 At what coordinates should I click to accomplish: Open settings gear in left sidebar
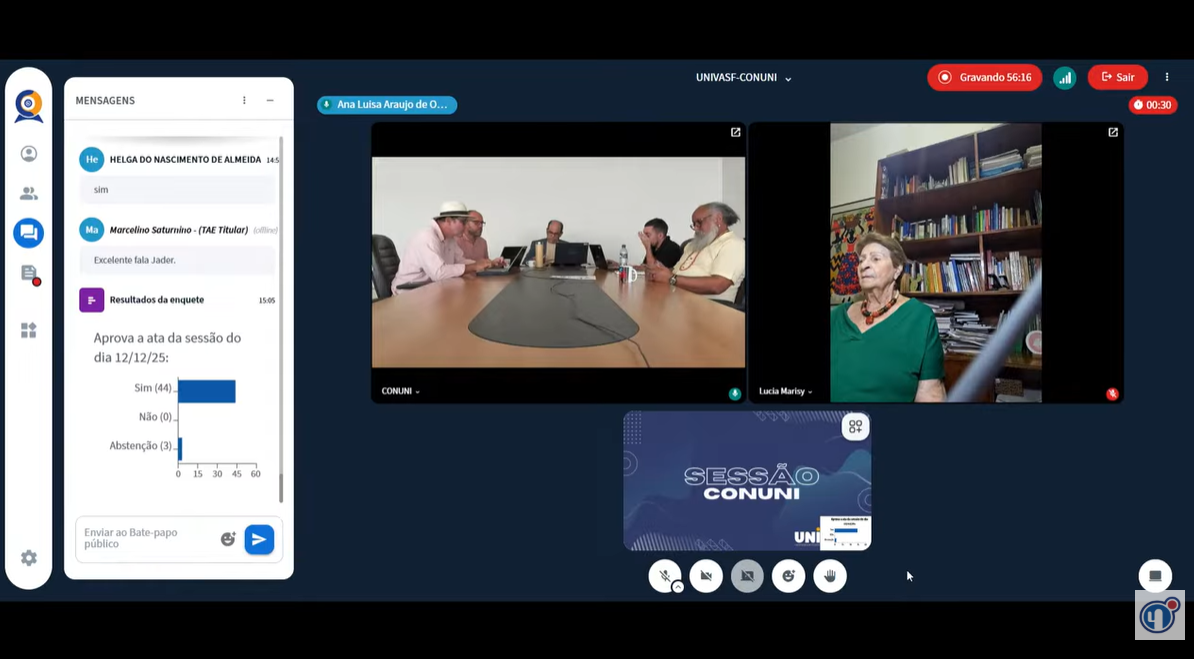pyautogui.click(x=28, y=558)
